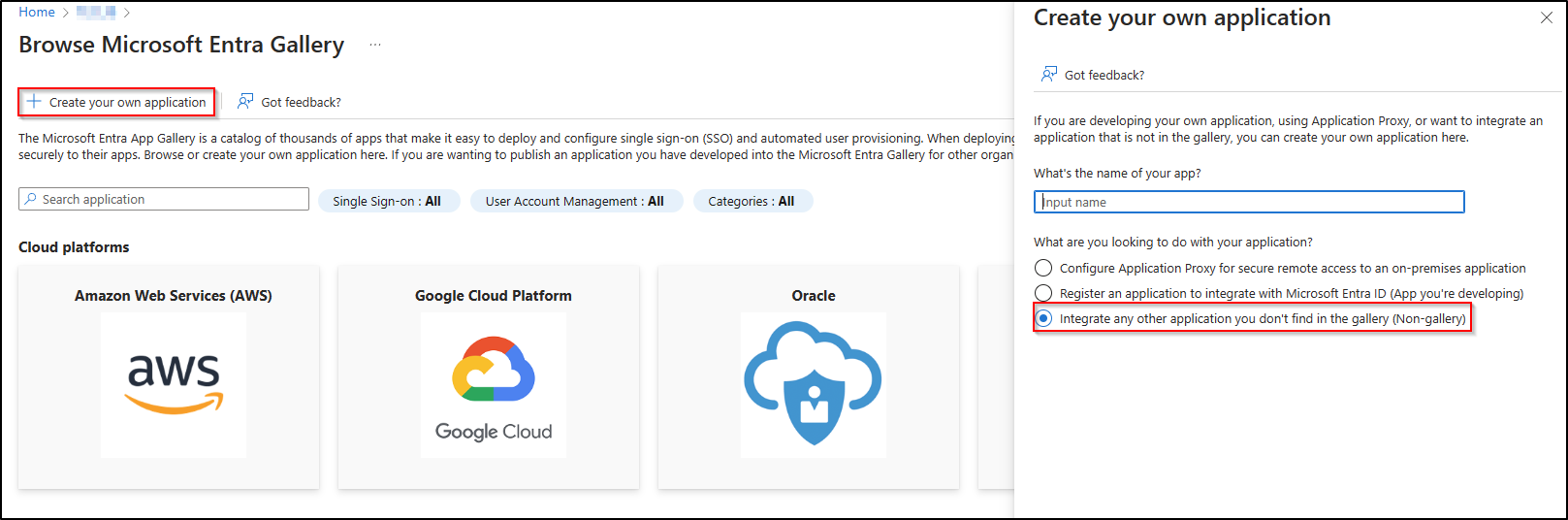Select Configure Application Proxy radio option
This screenshot has width=1568, height=520.
(x=1043, y=268)
